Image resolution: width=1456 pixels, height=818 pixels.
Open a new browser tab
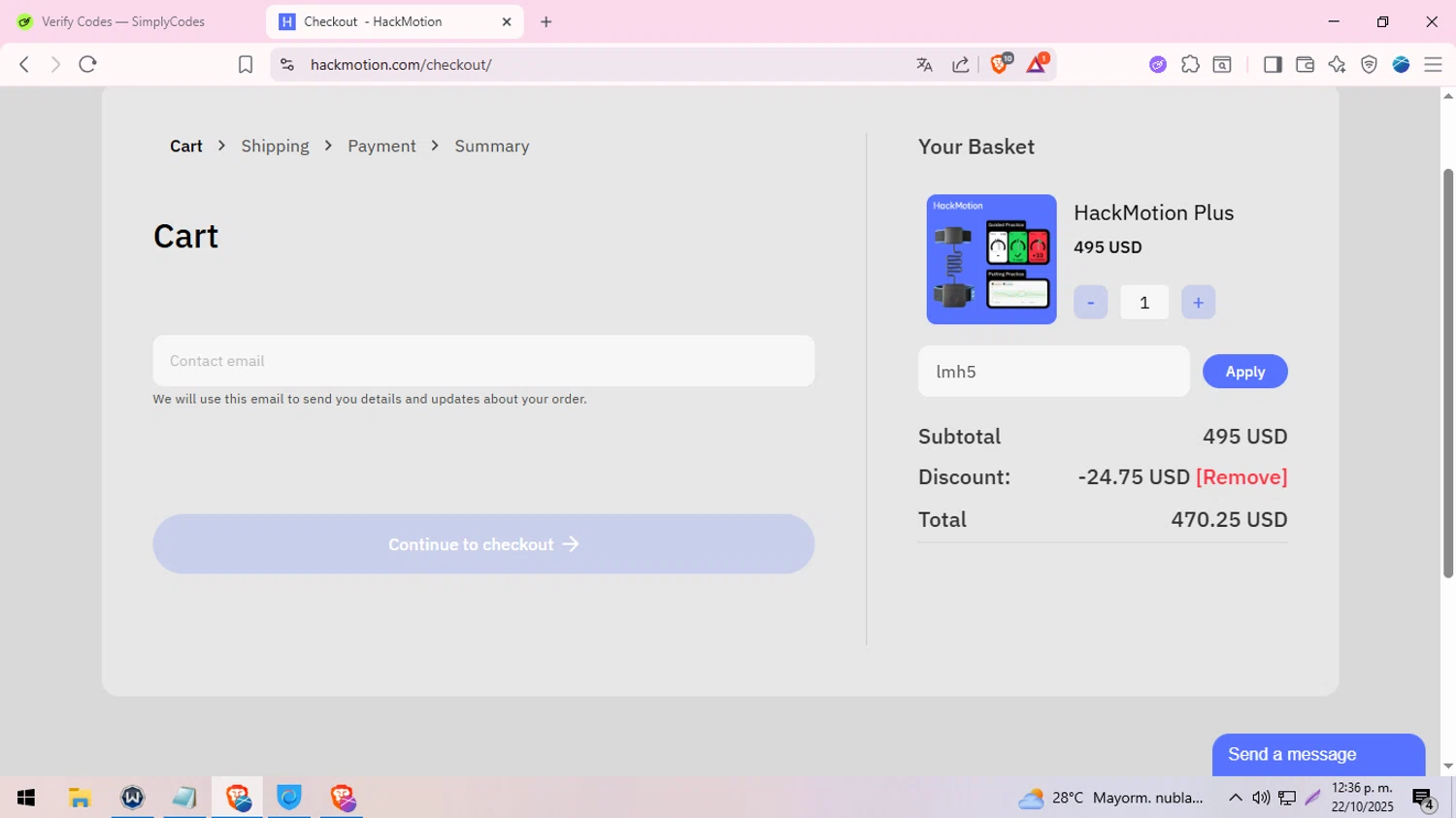point(546,21)
